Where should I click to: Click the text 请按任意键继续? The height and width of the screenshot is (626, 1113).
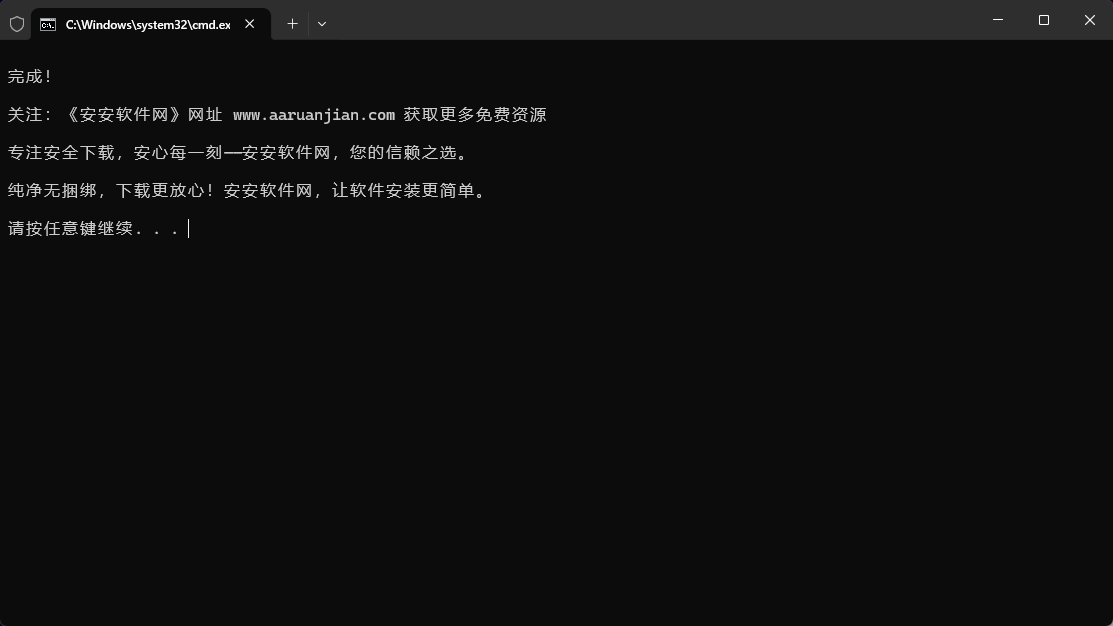click(x=70, y=228)
